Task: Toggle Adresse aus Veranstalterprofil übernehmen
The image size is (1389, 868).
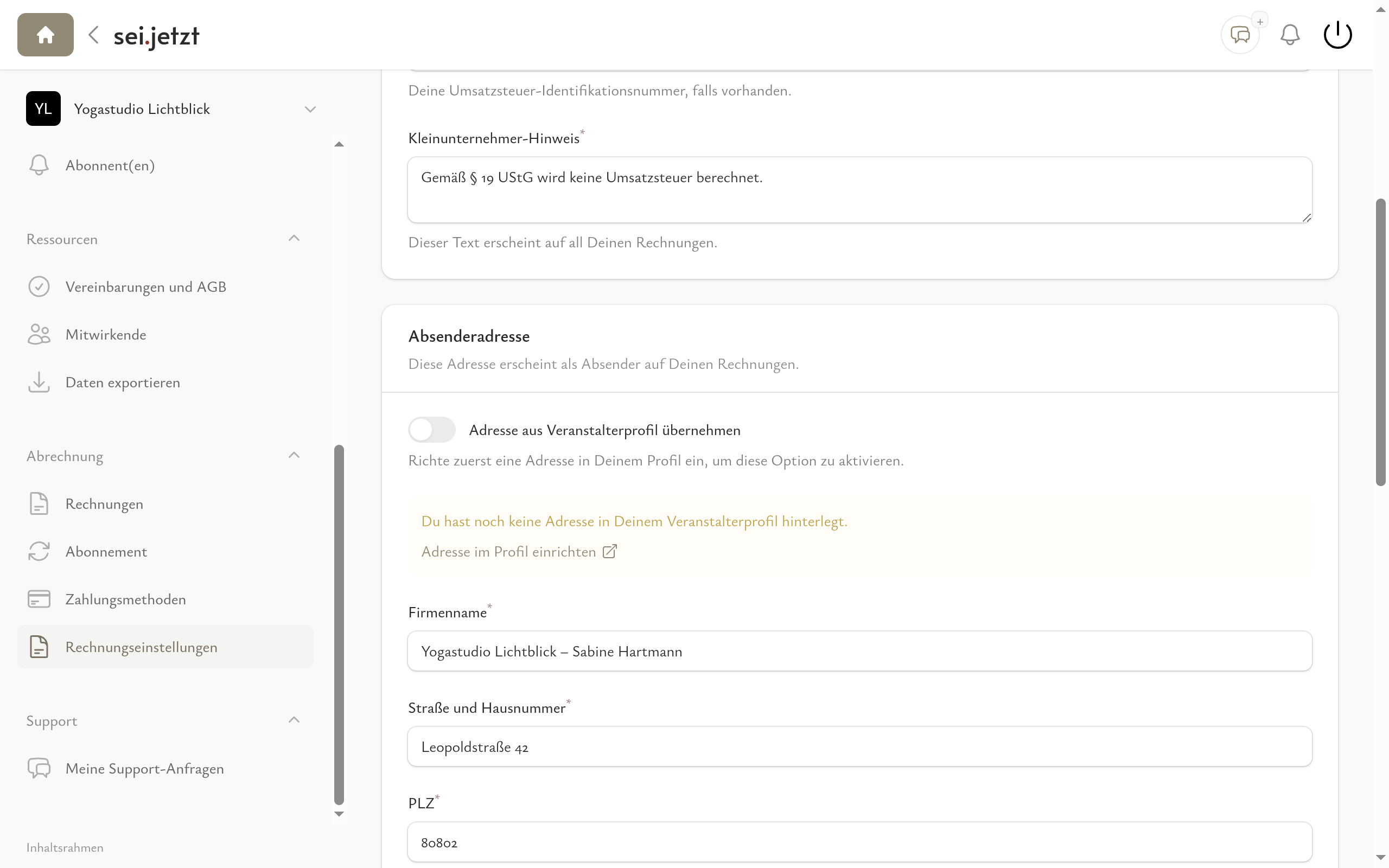Action: point(432,430)
